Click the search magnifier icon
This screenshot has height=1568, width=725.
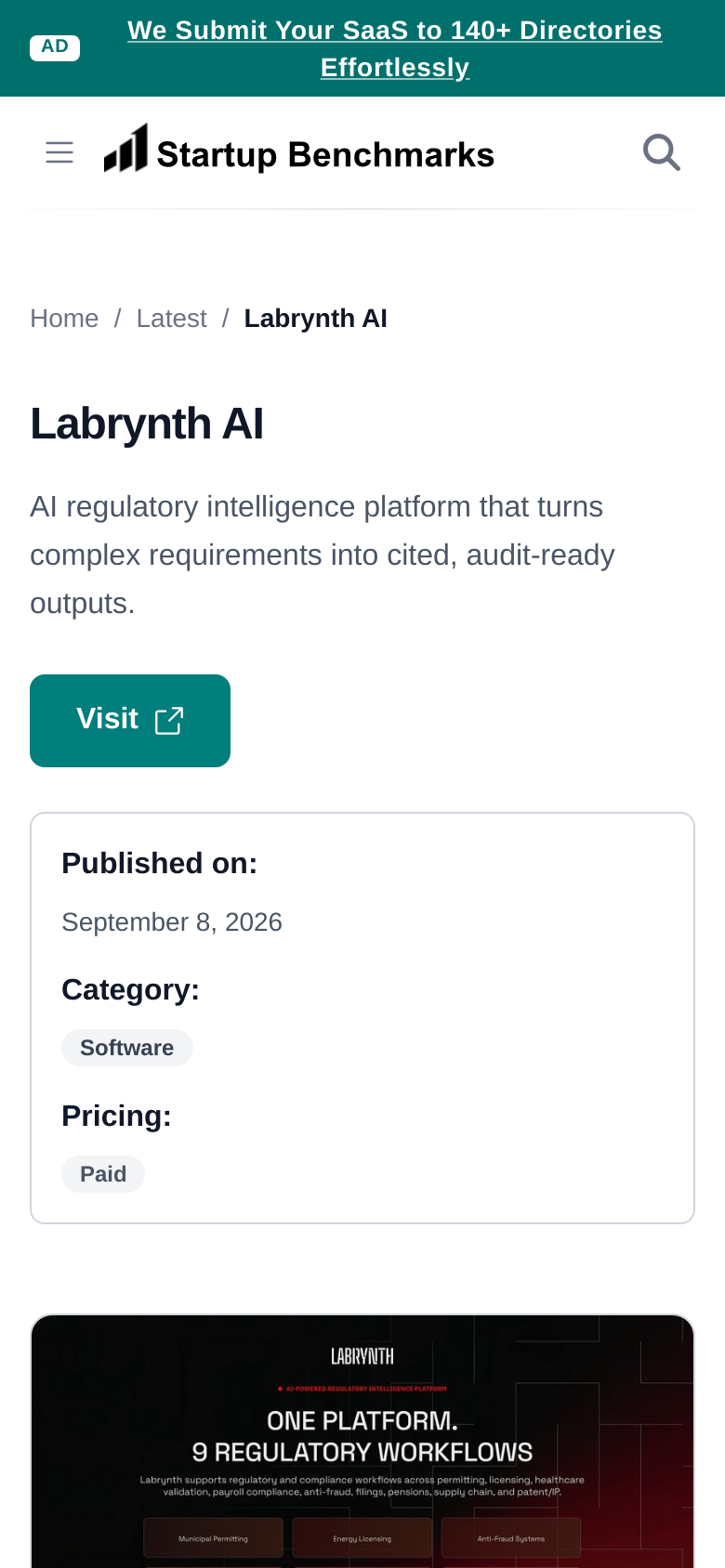(x=662, y=152)
